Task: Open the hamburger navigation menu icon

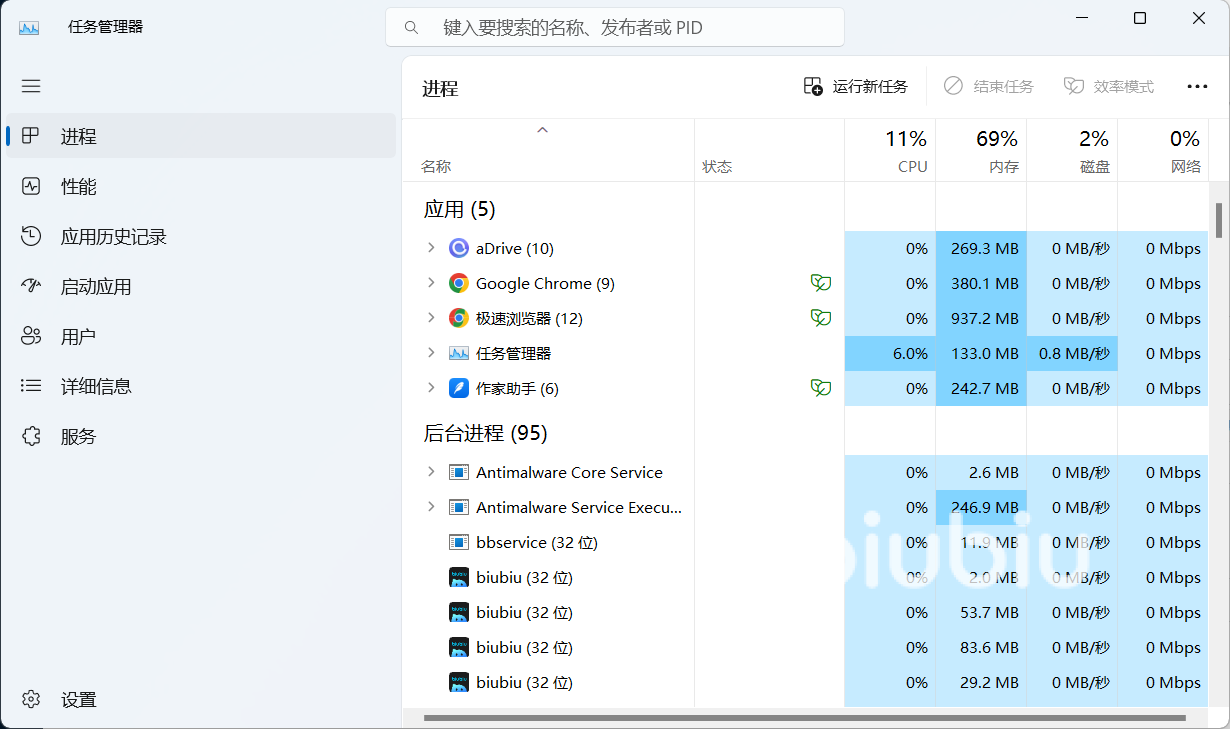Action: click(x=31, y=86)
